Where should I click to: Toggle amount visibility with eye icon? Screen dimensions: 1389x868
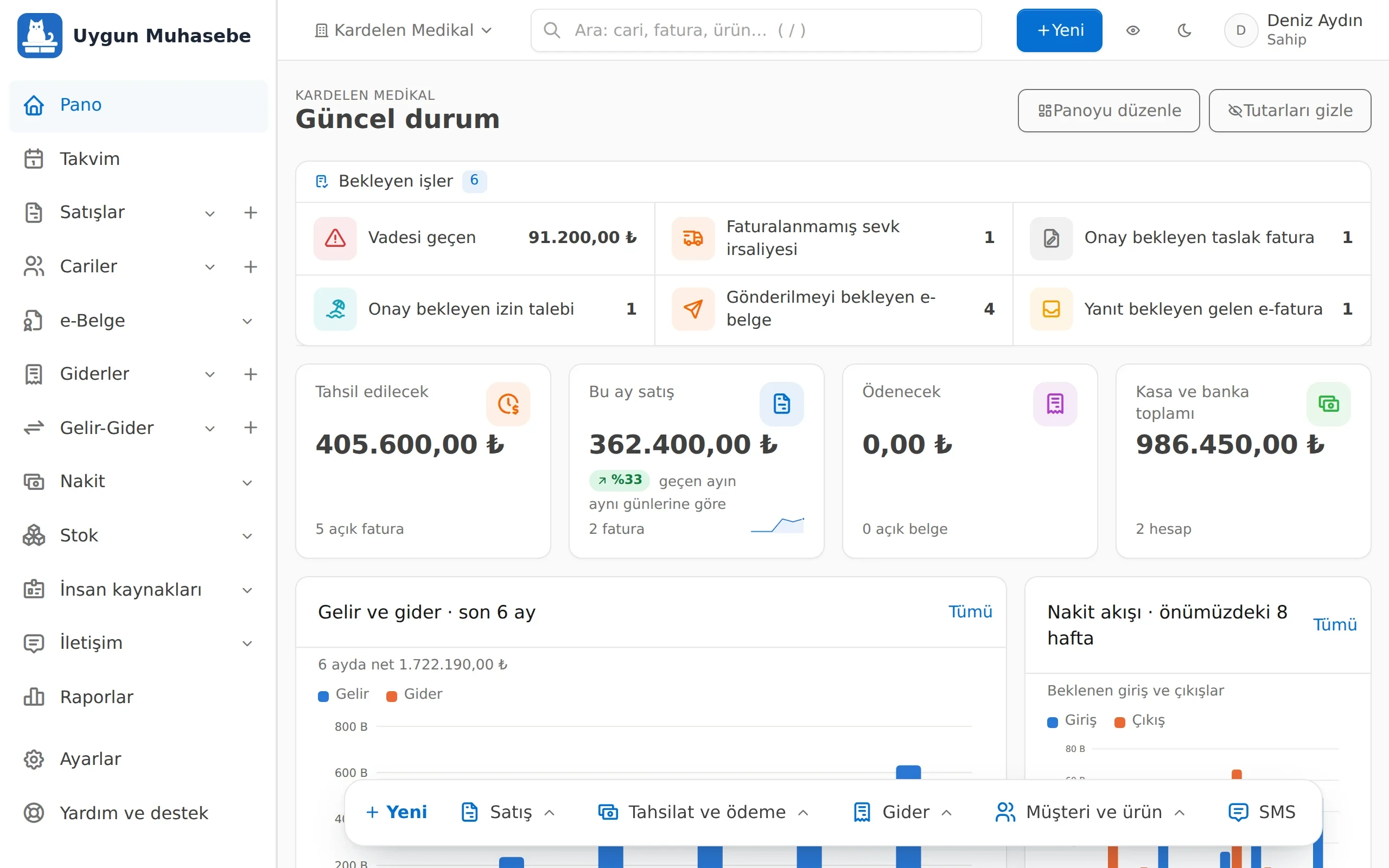1133,30
